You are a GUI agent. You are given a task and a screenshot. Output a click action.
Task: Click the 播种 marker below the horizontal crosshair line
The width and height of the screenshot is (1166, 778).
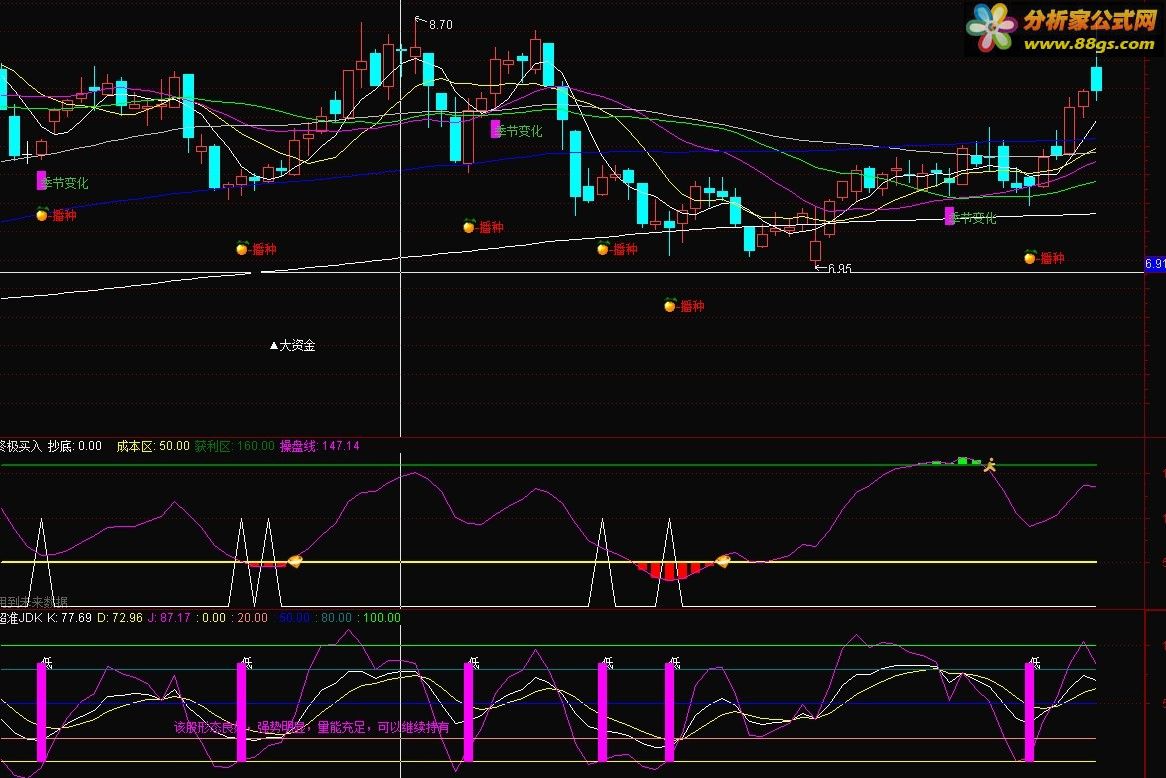point(684,306)
